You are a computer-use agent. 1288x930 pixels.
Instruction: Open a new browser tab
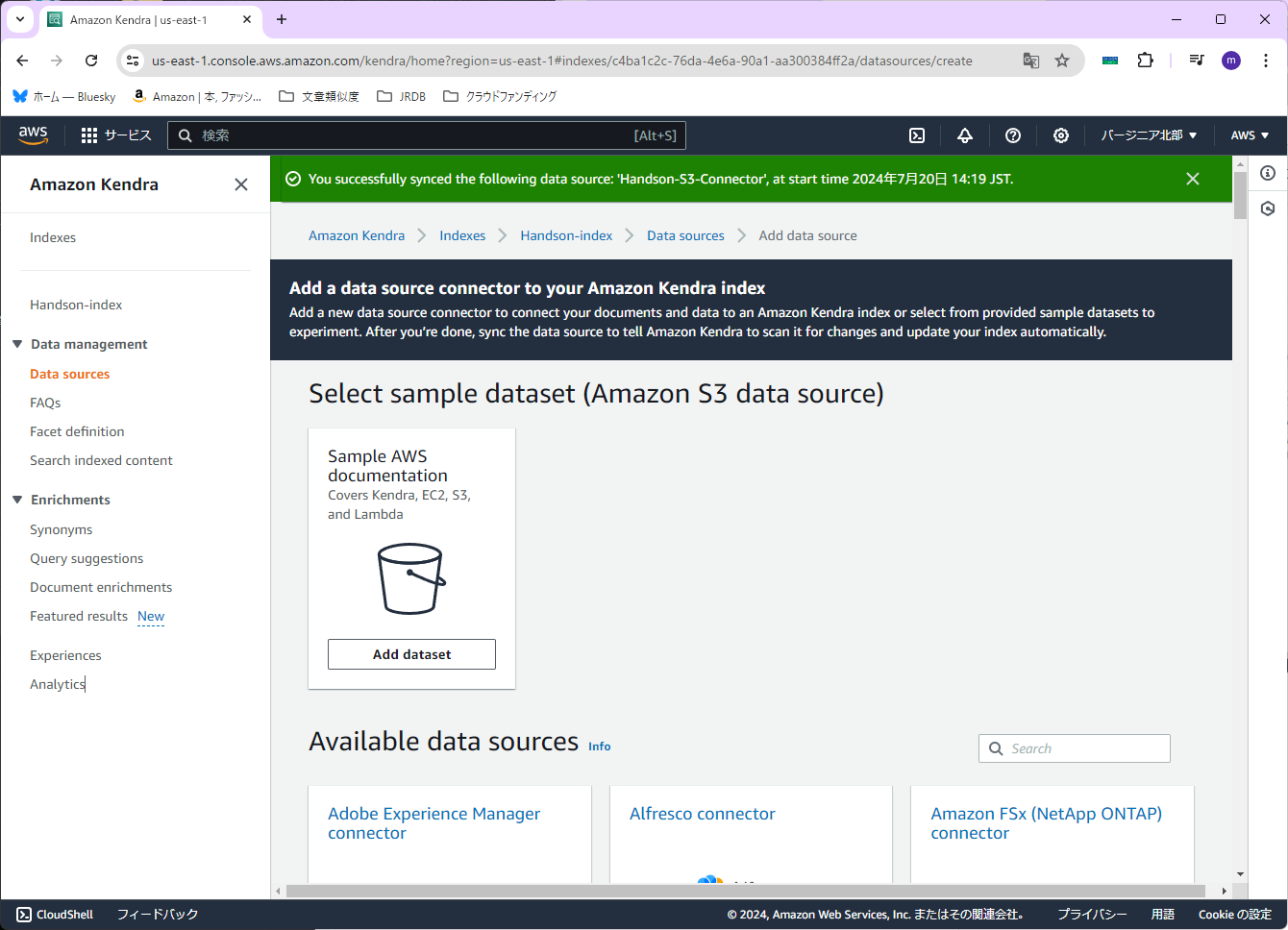click(282, 19)
